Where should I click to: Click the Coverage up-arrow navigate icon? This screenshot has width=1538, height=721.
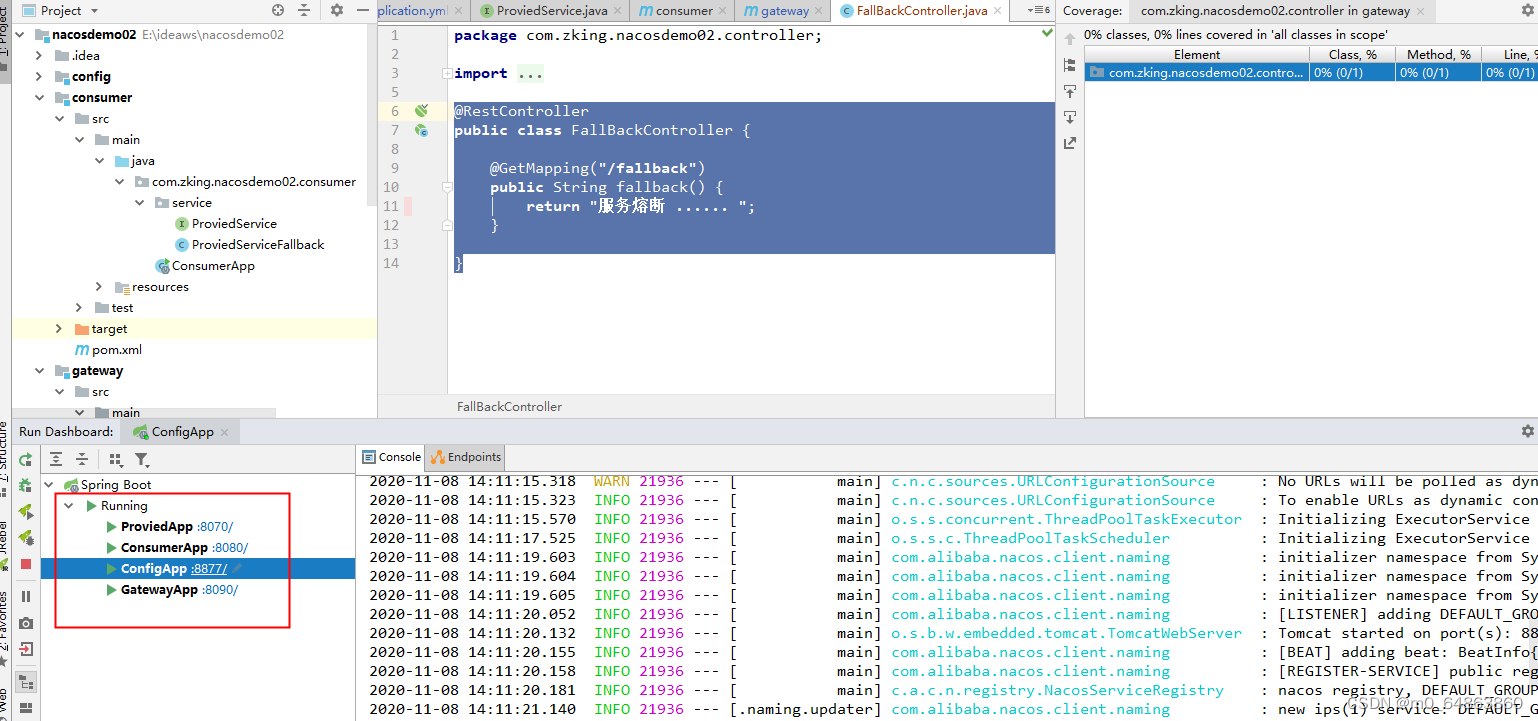[1070, 39]
